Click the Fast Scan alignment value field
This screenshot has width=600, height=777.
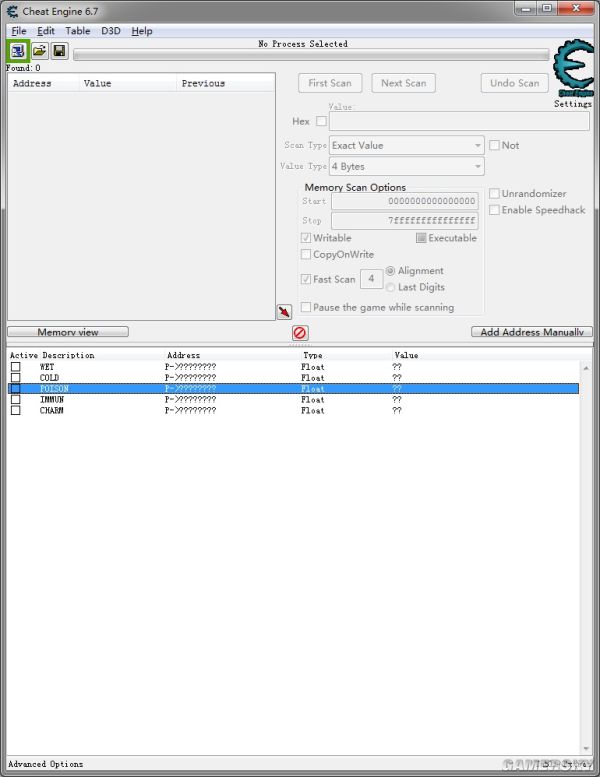tap(371, 278)
